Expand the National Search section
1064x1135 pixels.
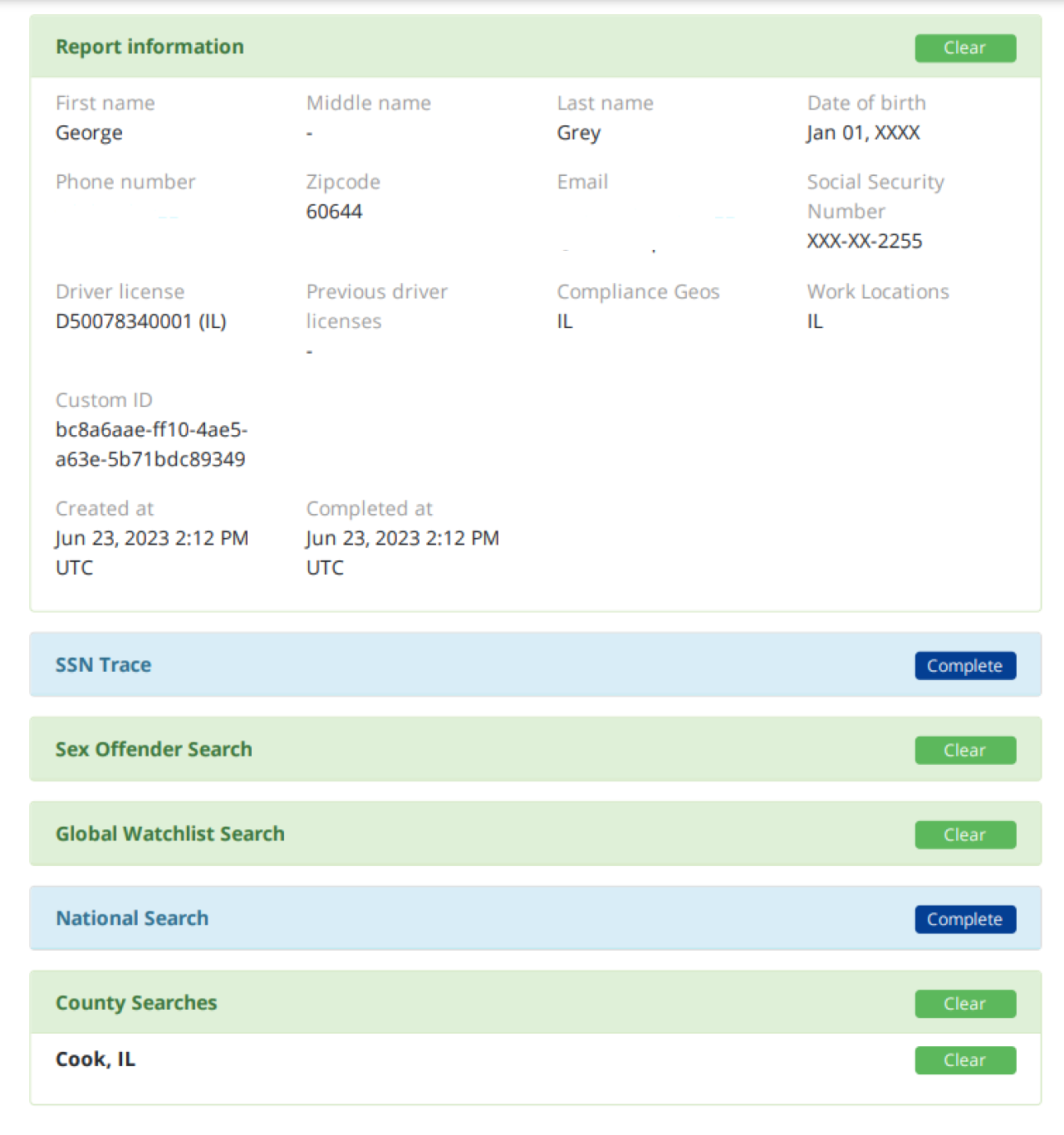click(131, 918)
